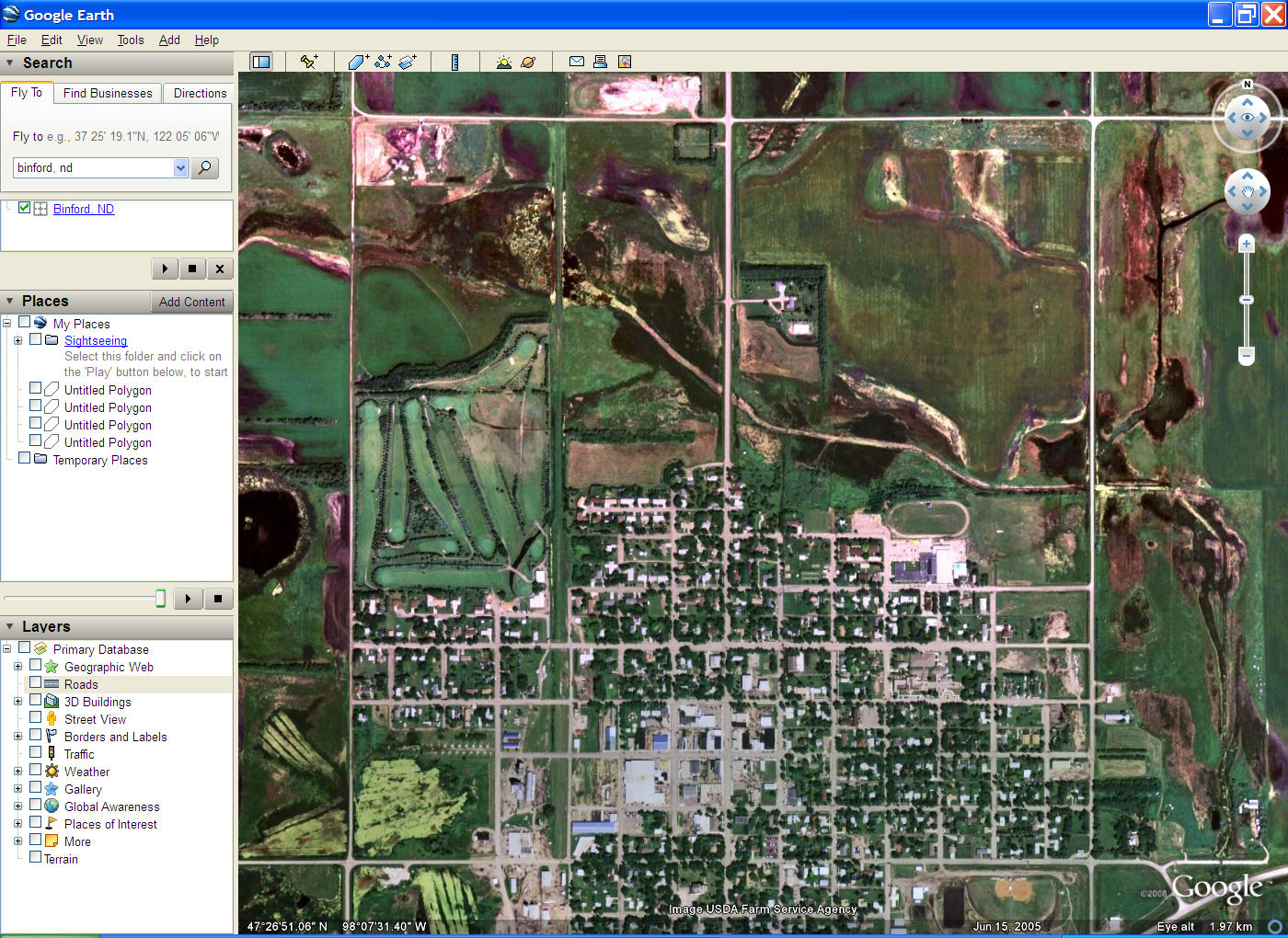1288x938 pixels.
Task: Enable the Roads layer checkbox
Action: click(x=36, y=683)
